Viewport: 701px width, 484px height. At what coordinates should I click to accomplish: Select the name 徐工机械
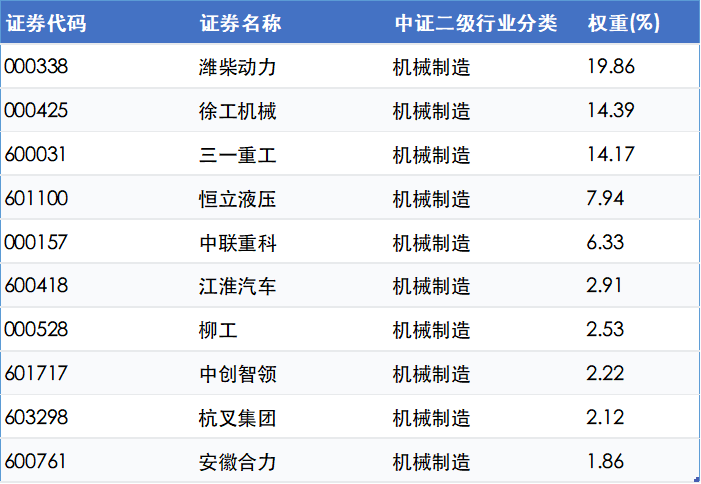(238, 111)
